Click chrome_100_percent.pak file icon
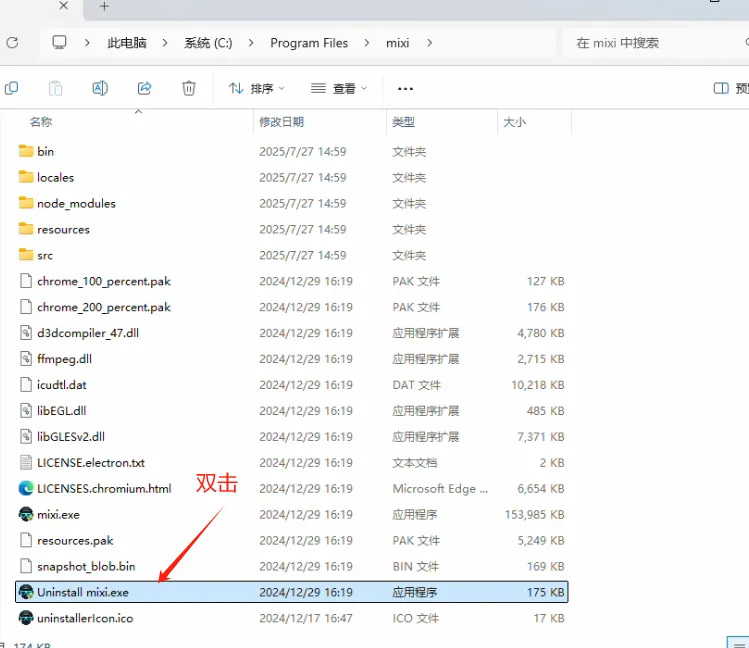The height and width of the screenshot is (648, 749). click(x=26, y=281)
